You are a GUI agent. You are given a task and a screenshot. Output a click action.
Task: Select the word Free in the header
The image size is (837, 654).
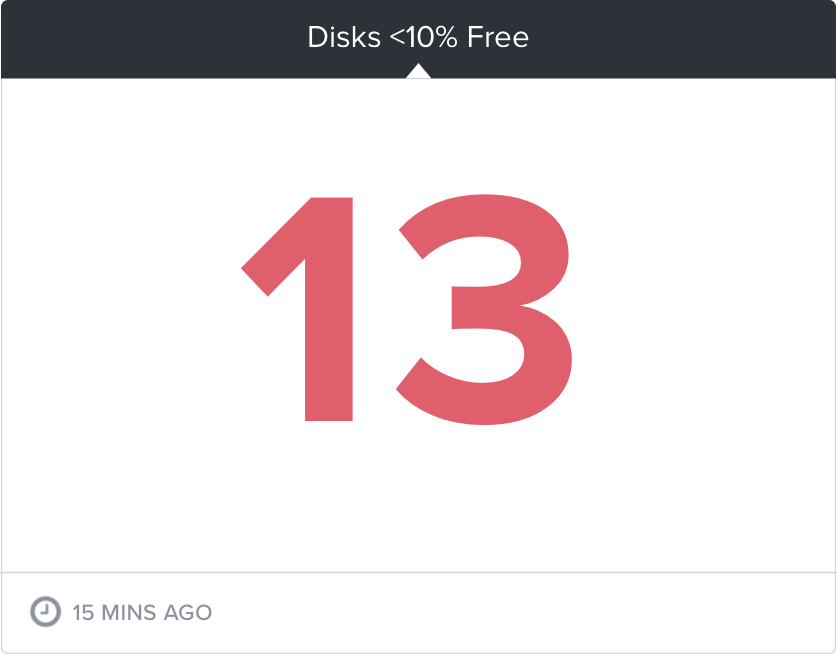click(x=498, y=37)
